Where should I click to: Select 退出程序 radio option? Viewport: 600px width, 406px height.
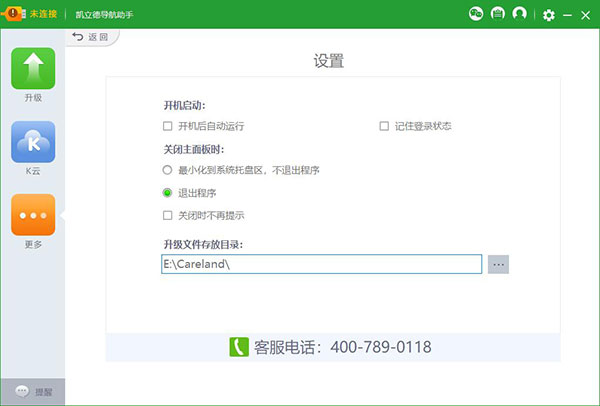(x=167, y=192)
